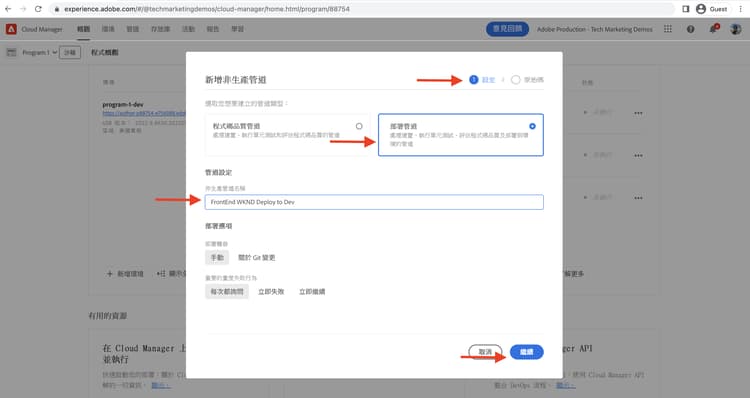Open the 環境 tab
Image resolution: width=750 pixels, height=398 pixels.
coord(108,29)
